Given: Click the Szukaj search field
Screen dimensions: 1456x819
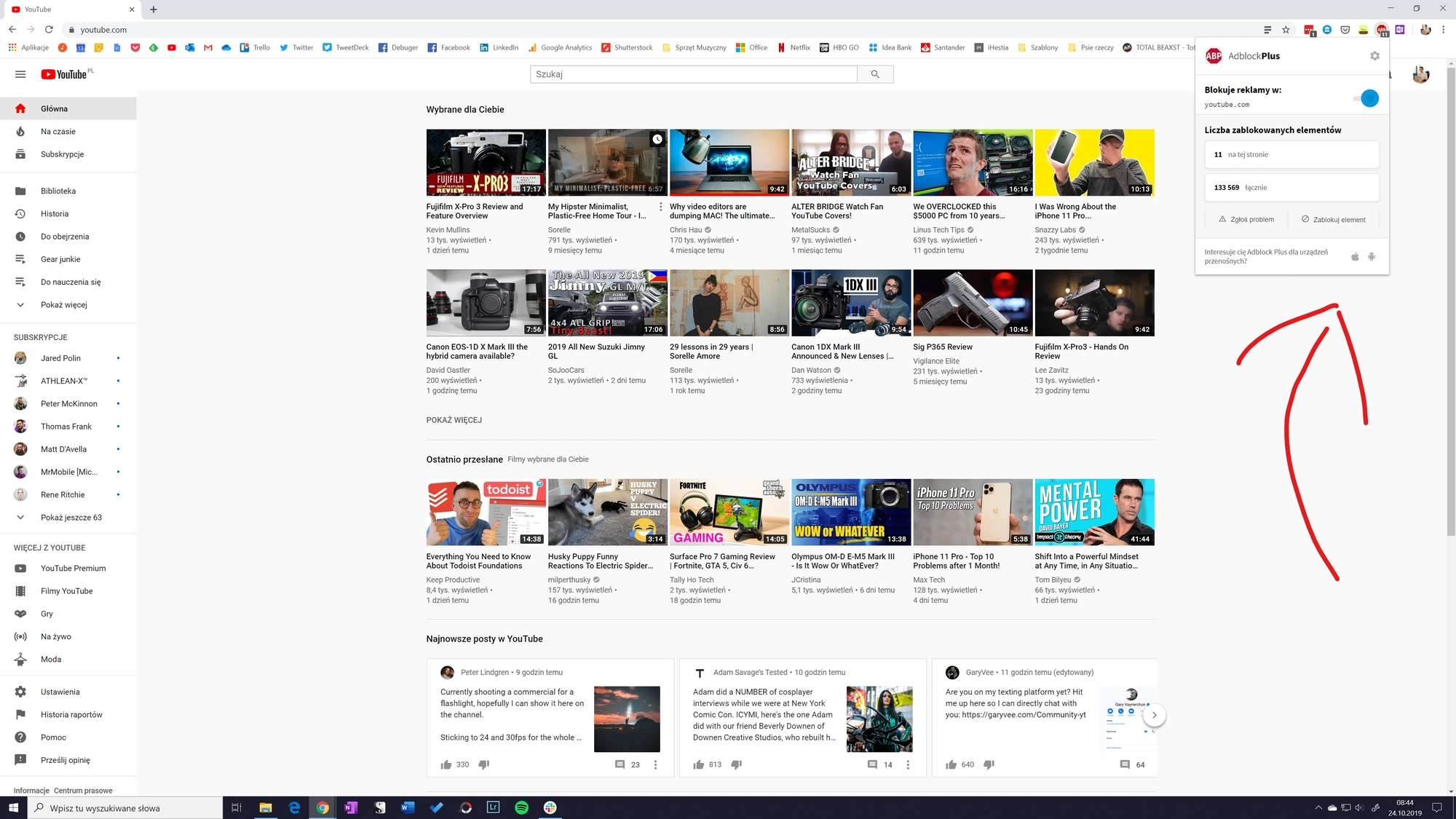Looking at the screenshot, I should (x=694, y=74).
